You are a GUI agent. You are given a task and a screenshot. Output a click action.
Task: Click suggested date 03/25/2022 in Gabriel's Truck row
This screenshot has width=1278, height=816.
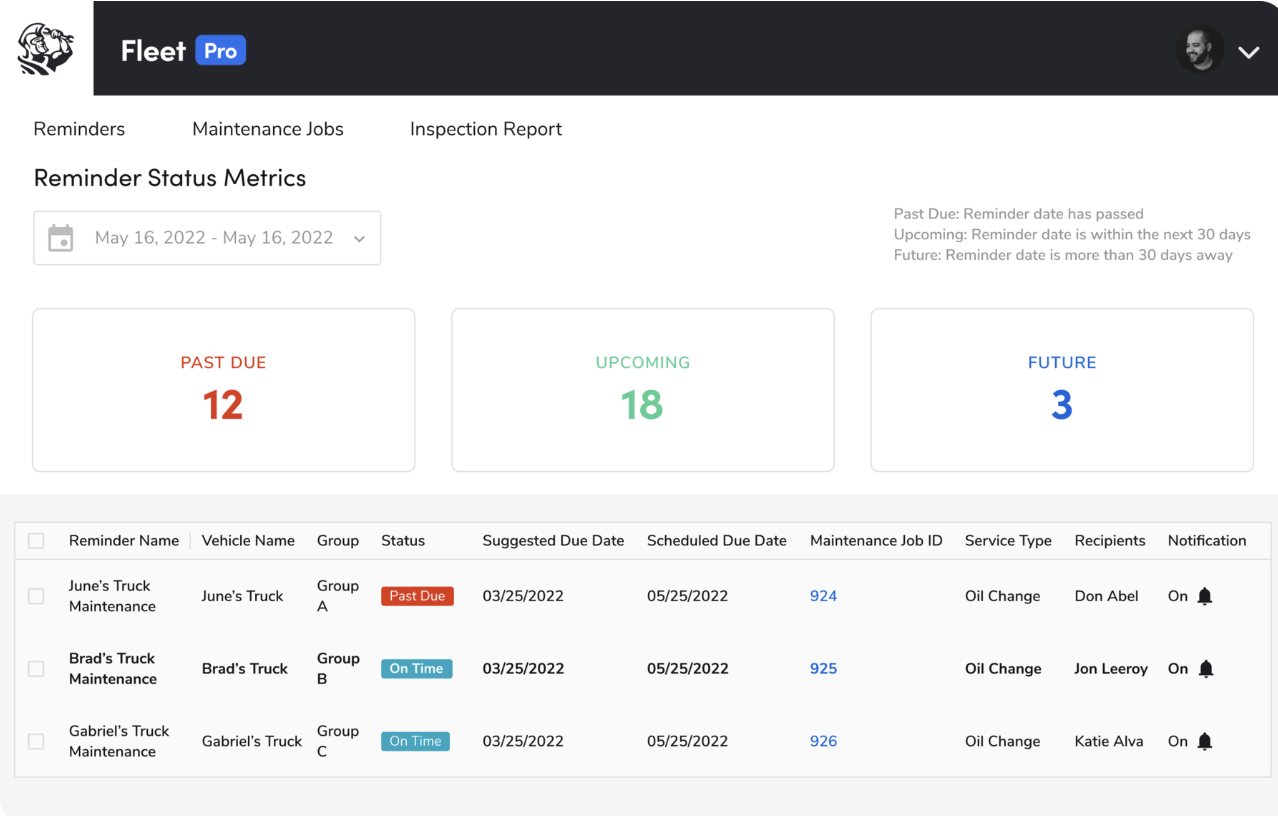(x=523, y=741)
